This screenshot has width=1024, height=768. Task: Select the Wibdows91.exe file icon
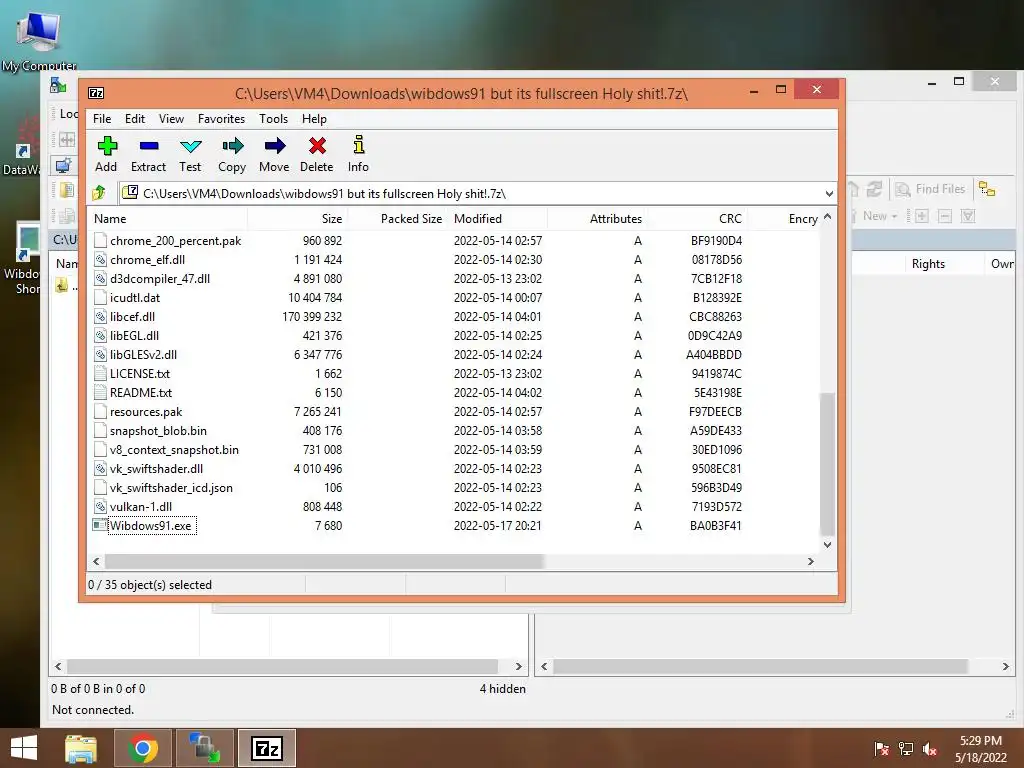[100, 525]
